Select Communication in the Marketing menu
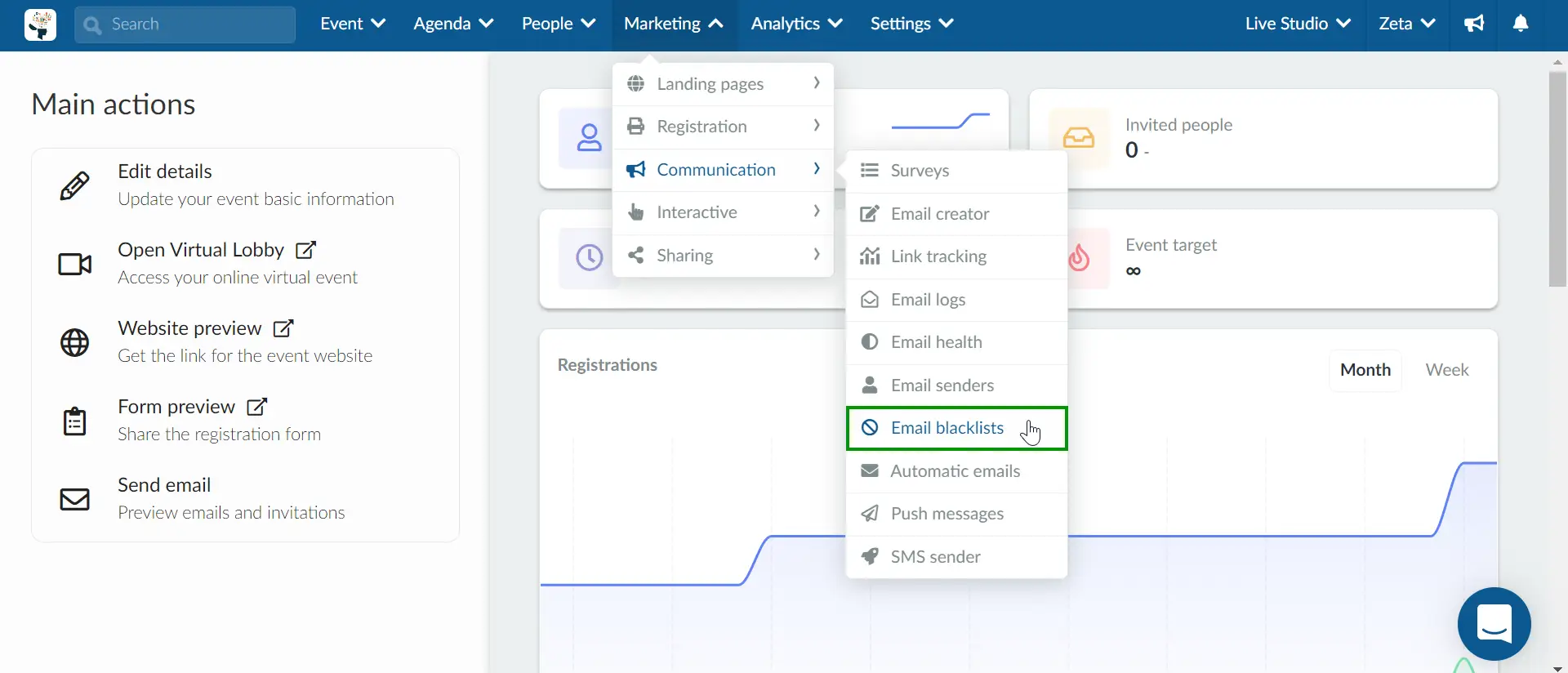Screen dimensions: 1568x673 click(723, 170)
